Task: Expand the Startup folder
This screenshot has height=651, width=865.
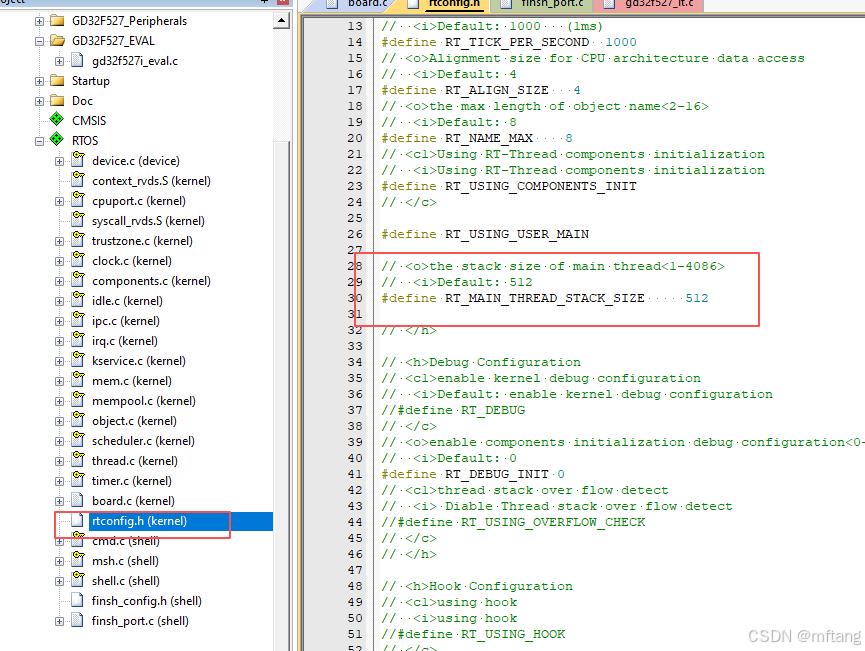Action: (x=39, y=81)
